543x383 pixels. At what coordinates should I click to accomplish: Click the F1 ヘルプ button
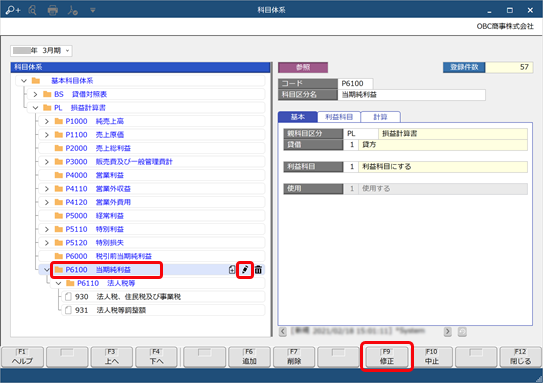(x=23, y=357)
